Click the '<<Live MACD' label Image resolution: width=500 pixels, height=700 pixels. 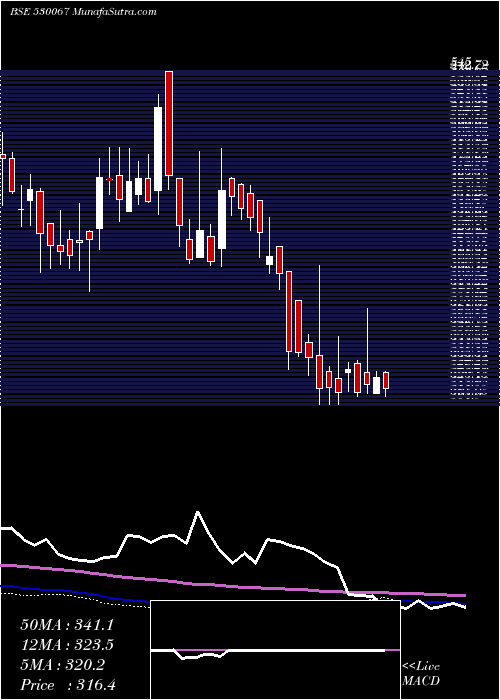click(421, 674)
